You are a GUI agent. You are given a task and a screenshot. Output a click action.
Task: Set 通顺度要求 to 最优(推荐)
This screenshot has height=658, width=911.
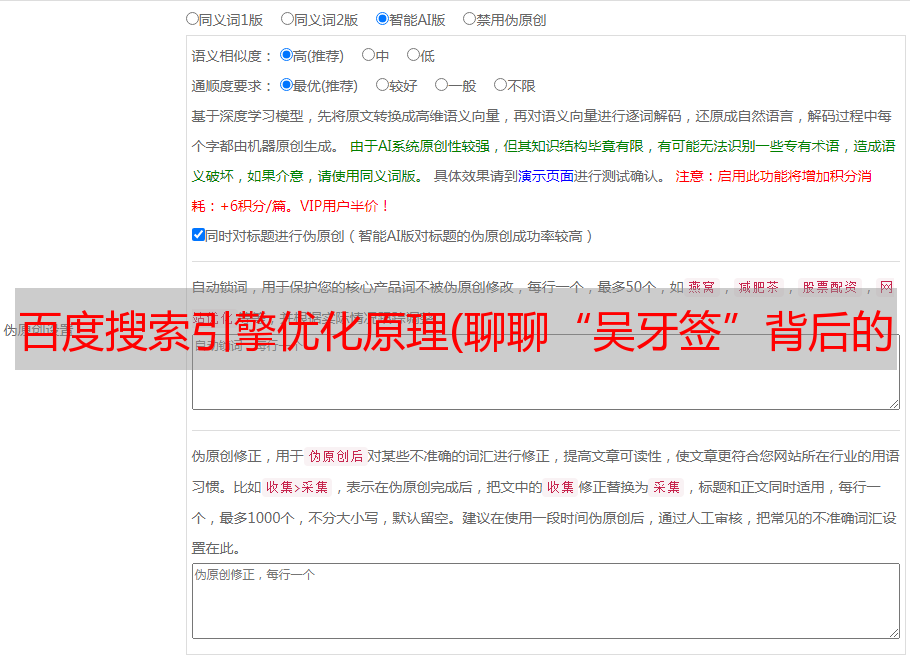[x=286, y=85]
